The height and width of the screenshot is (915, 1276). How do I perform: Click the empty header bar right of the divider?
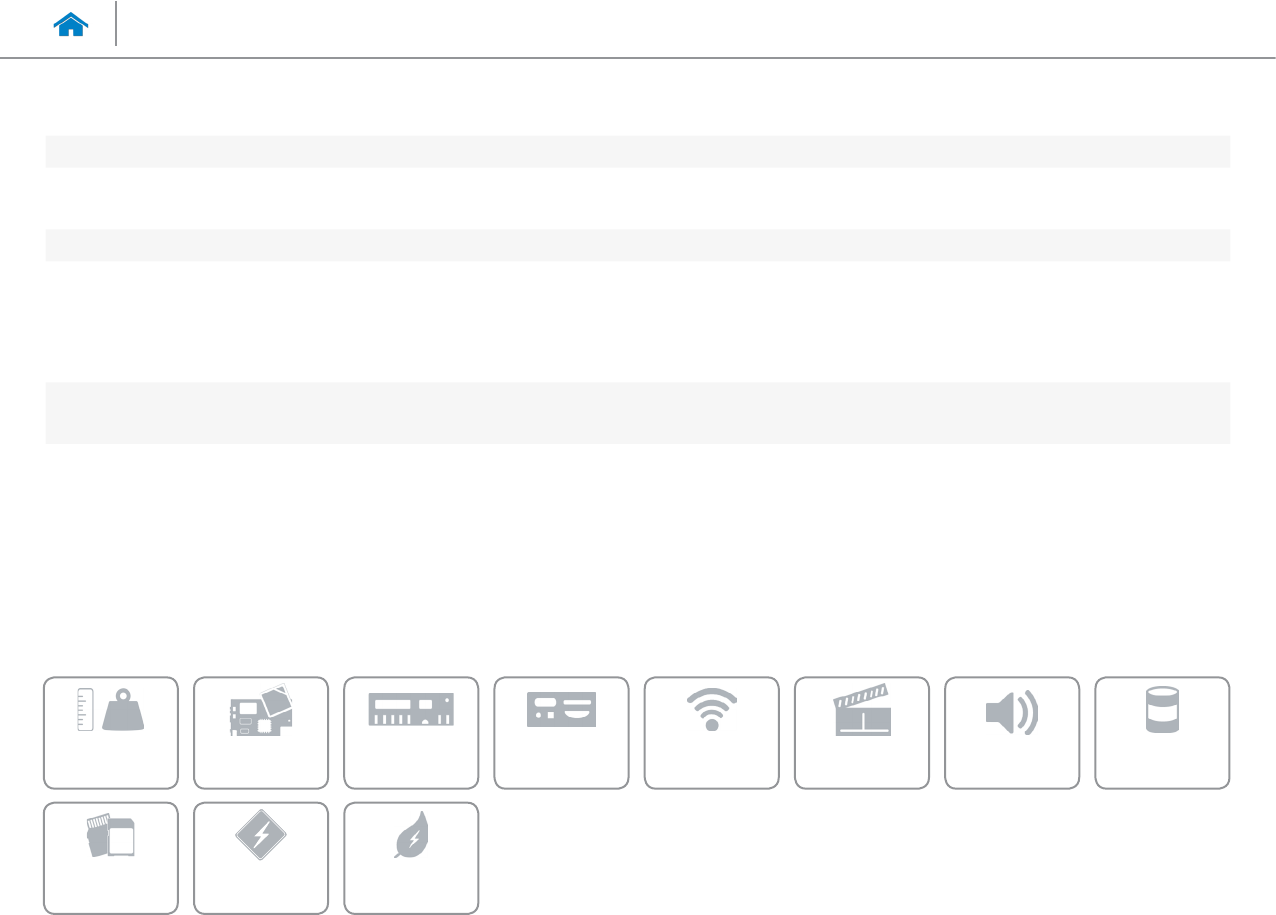point(696,26)
